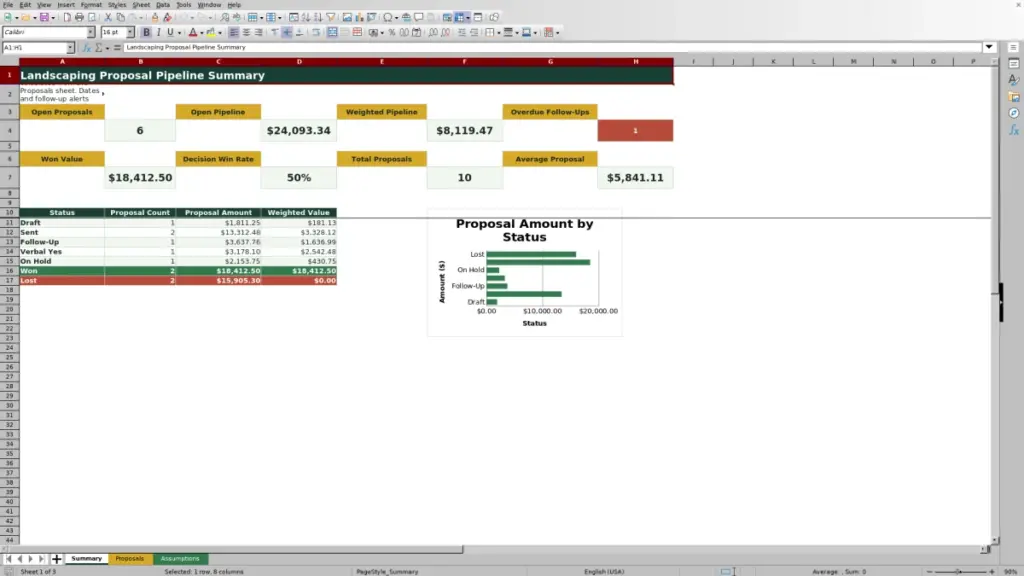Image resolution: width=1024 pixels, height=576 pixels.
Task: Click the Zoom Out minus button
Action: (929, 571)
